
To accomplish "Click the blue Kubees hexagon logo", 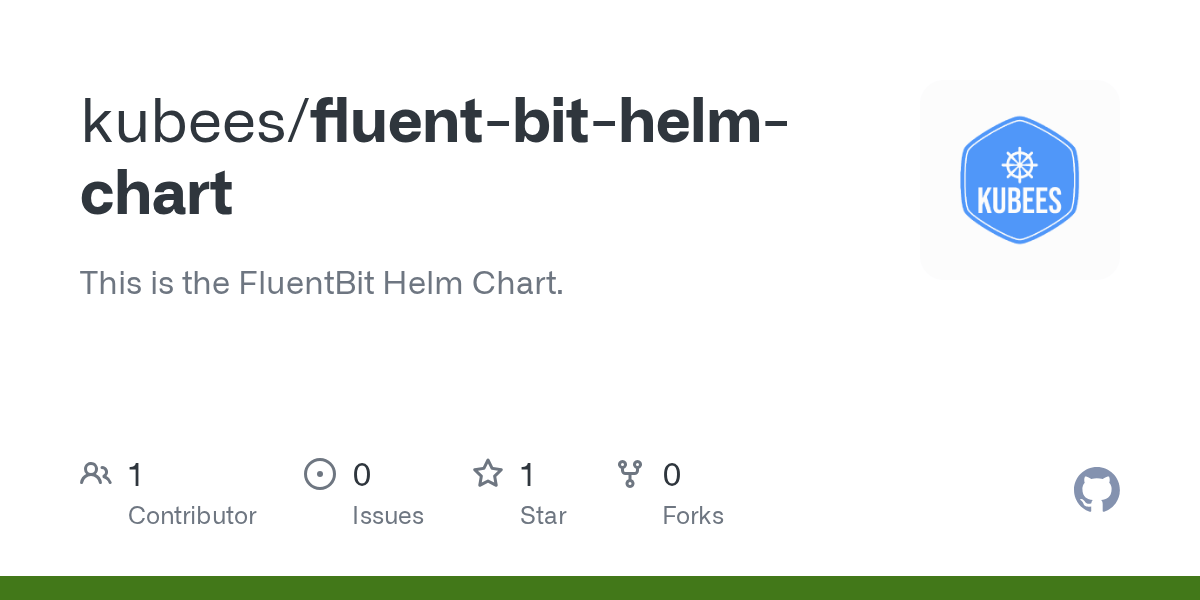I will 1019,180.
